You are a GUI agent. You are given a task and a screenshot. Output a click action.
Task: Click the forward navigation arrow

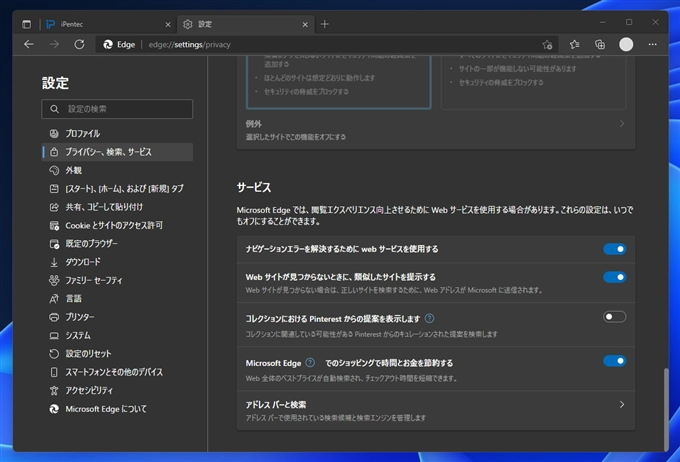point(54,44)
